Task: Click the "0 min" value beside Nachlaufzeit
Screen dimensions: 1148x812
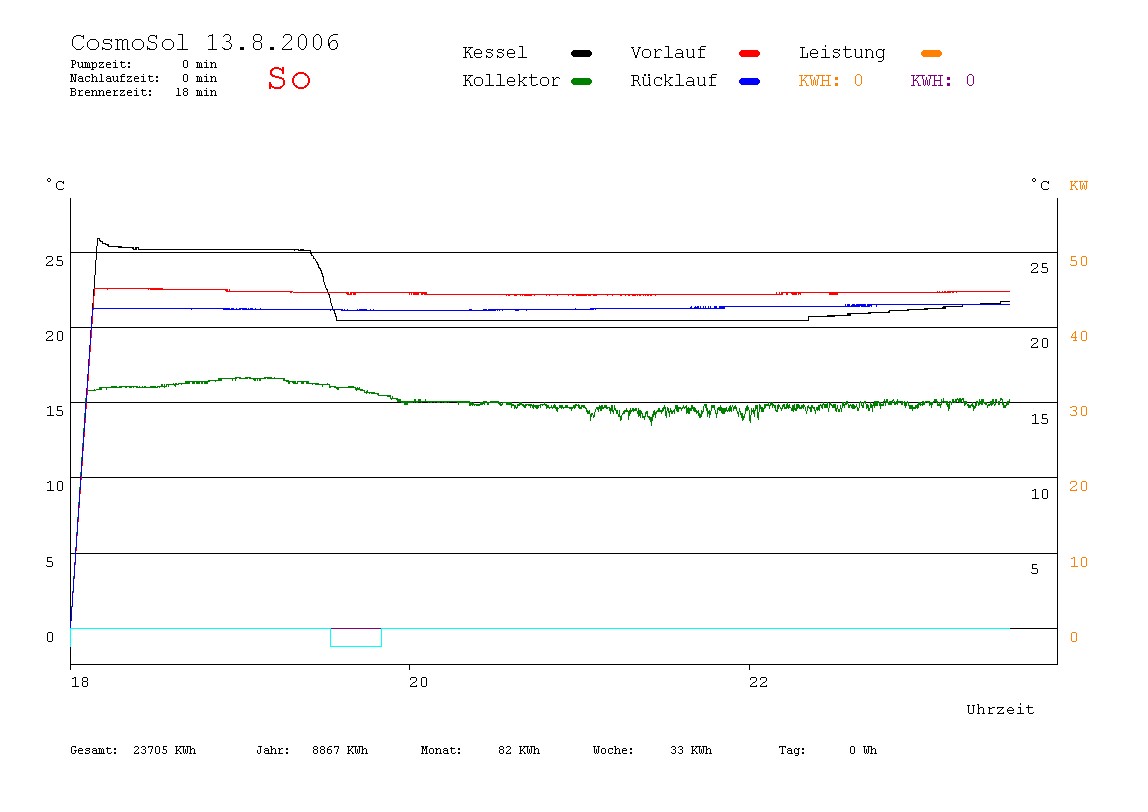Action: (x=199, y=78)
